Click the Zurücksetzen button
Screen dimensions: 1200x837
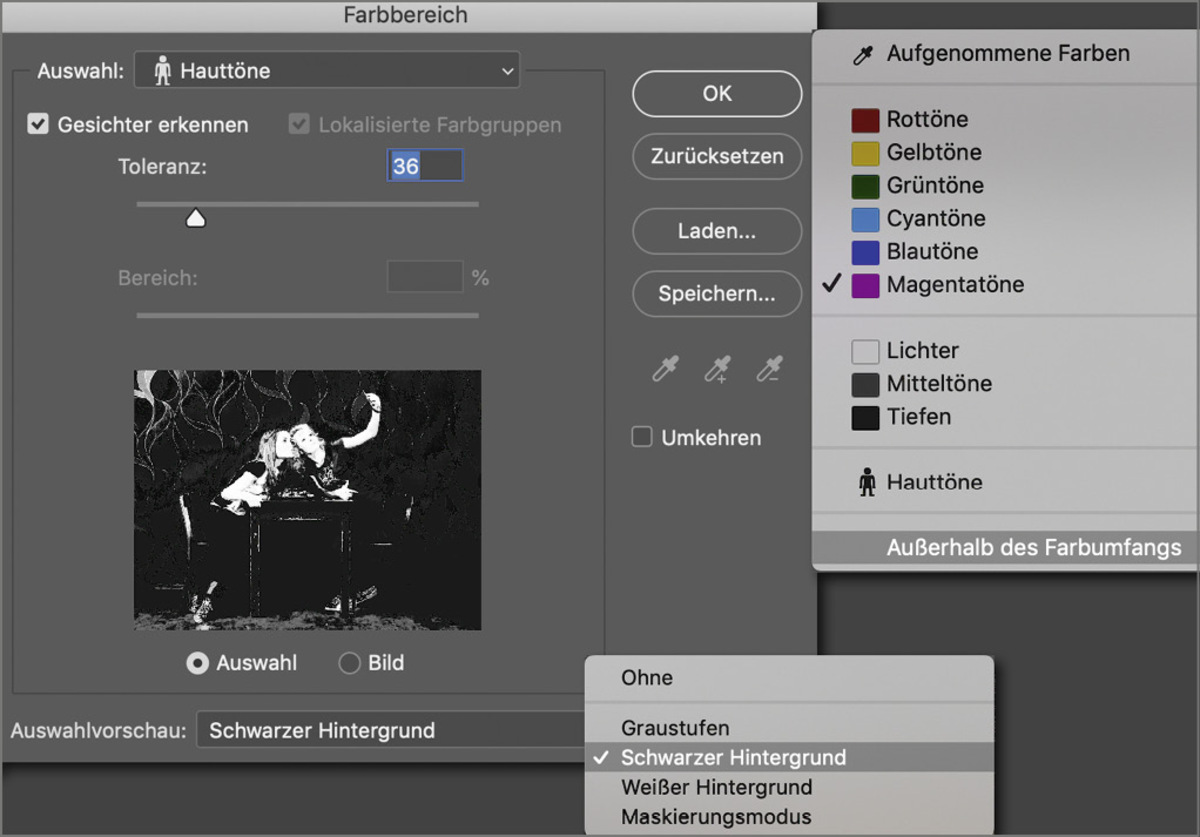[x=716, y=157]
